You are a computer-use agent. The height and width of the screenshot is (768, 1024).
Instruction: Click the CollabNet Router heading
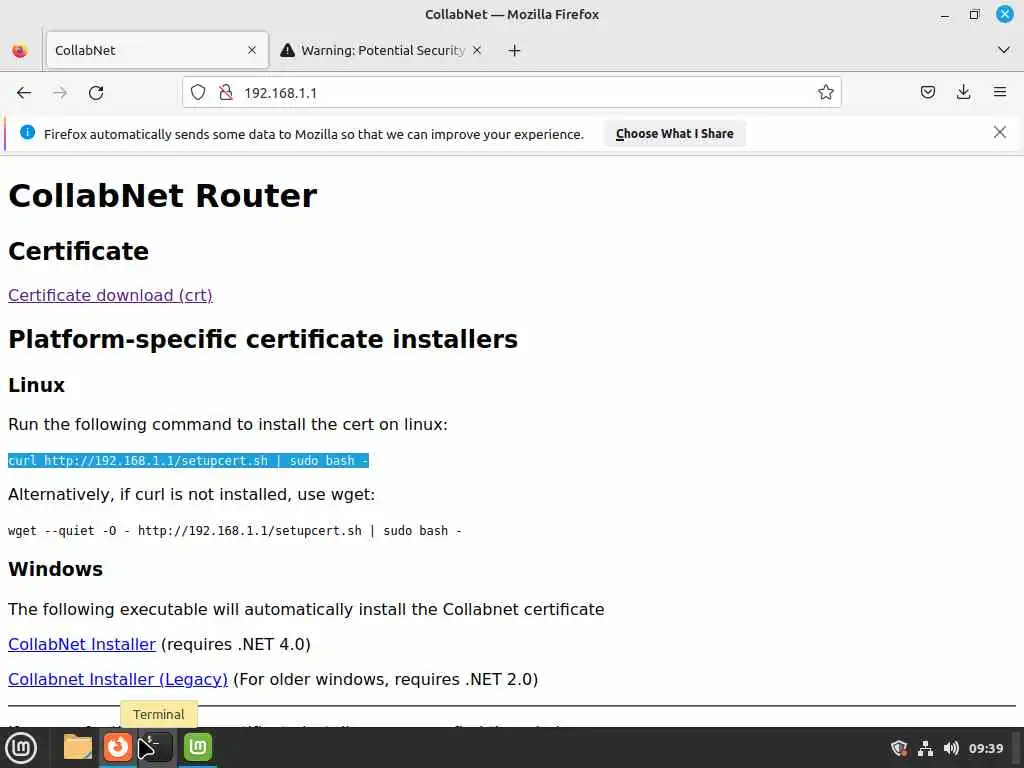(x=163, y=196)
